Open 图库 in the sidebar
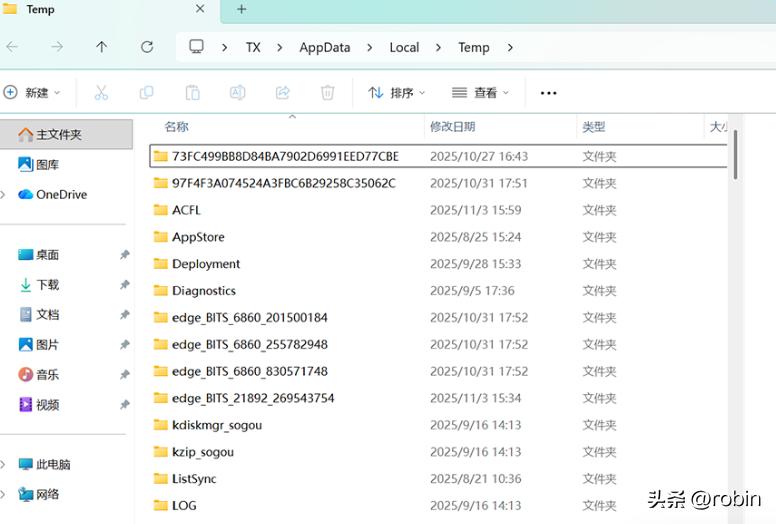This screenshot has width=776, height=524. pyautogui.click(x=38, y=164)
